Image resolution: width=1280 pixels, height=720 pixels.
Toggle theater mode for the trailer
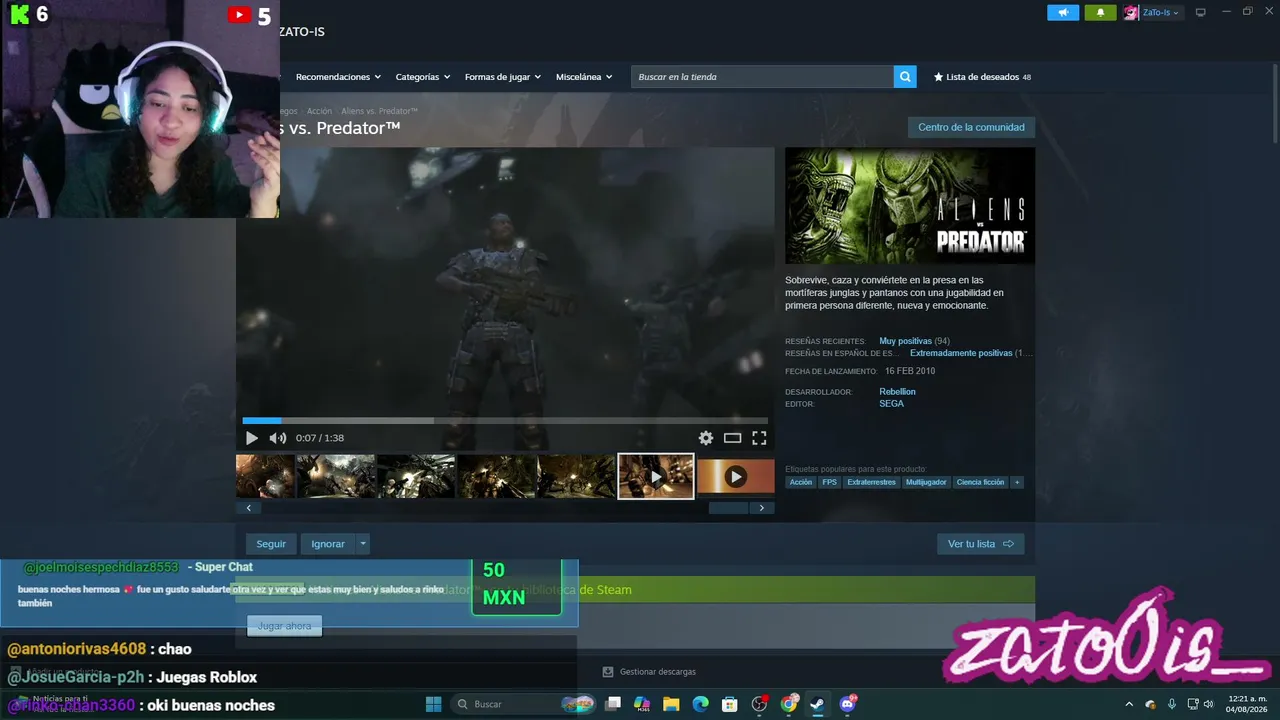(732, 438)
